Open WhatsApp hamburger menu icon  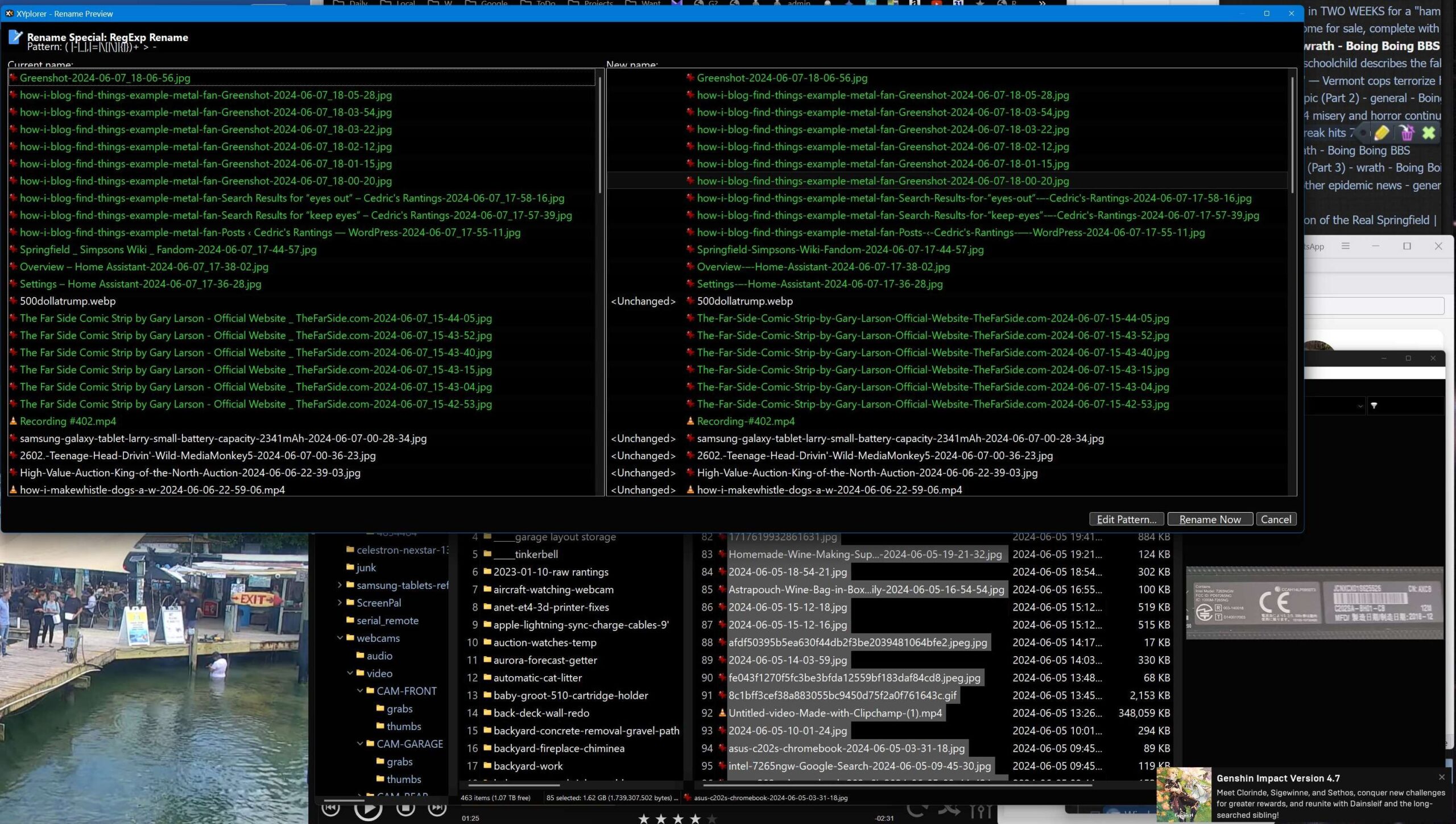(x=1345, y=246)
